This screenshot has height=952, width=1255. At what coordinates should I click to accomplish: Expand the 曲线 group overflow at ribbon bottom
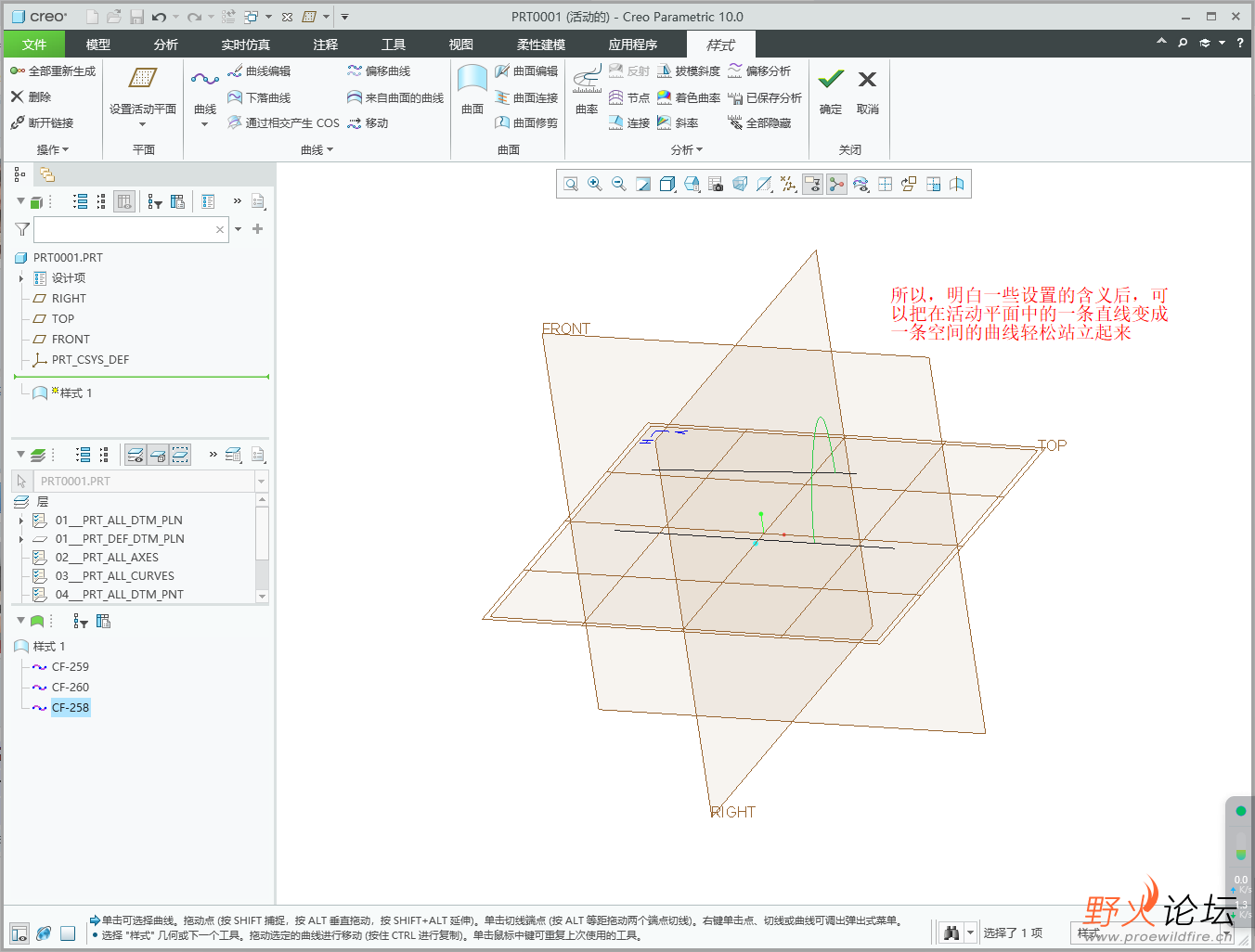[317, 149]
